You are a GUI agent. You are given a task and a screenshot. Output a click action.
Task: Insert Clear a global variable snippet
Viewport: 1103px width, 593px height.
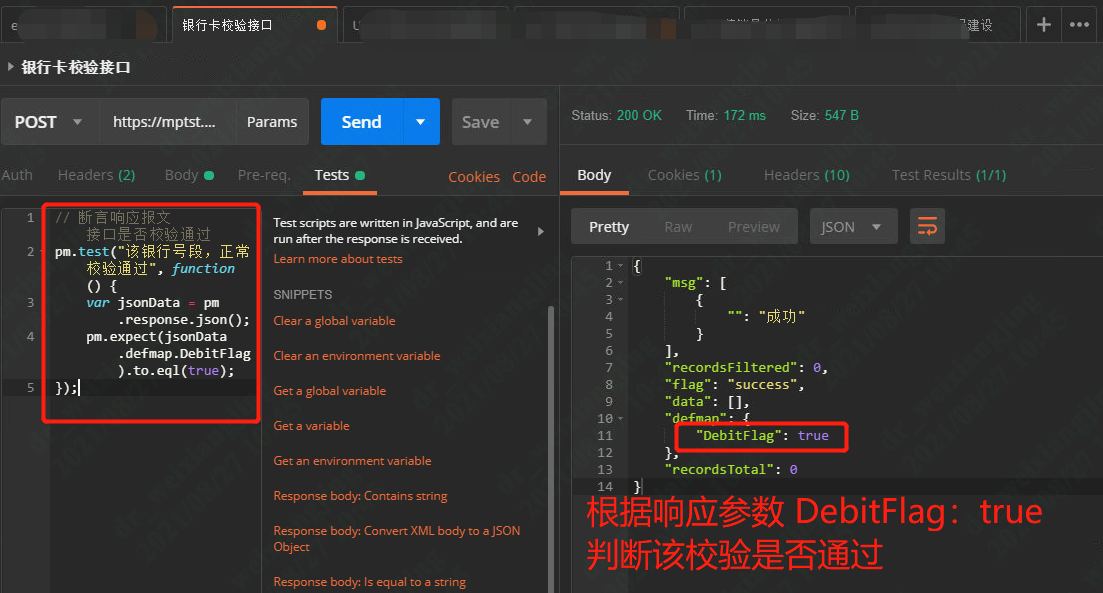click(x=334, y=321)
